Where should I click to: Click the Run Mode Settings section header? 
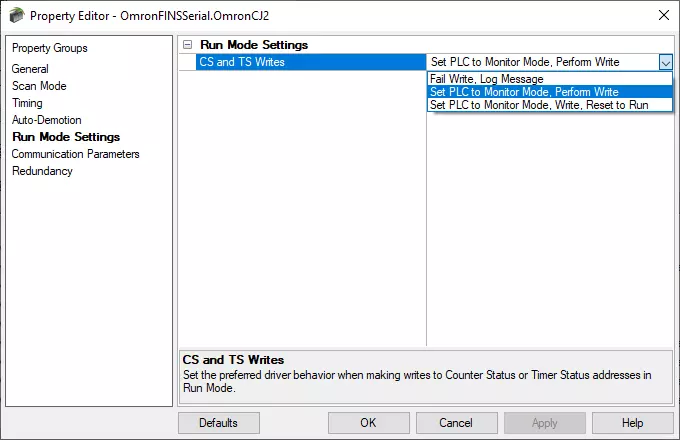(254, 45)
